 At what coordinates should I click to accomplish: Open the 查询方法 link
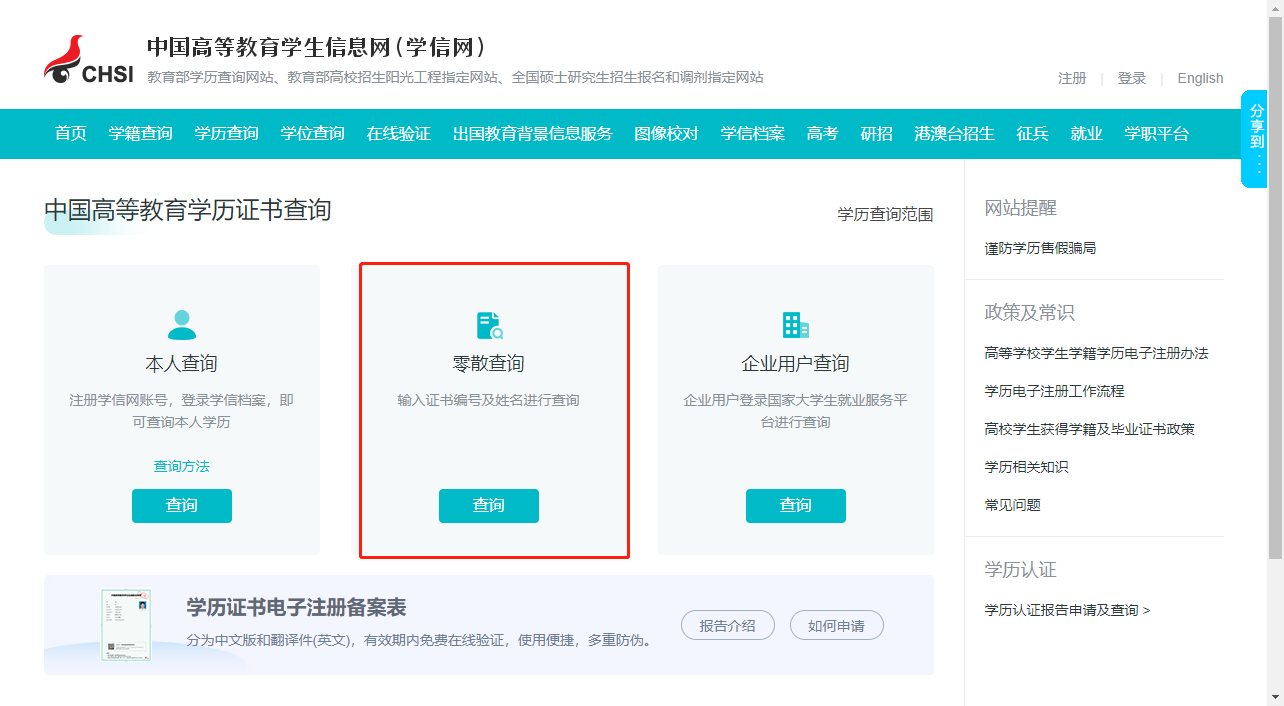click(x=182, y=466)
